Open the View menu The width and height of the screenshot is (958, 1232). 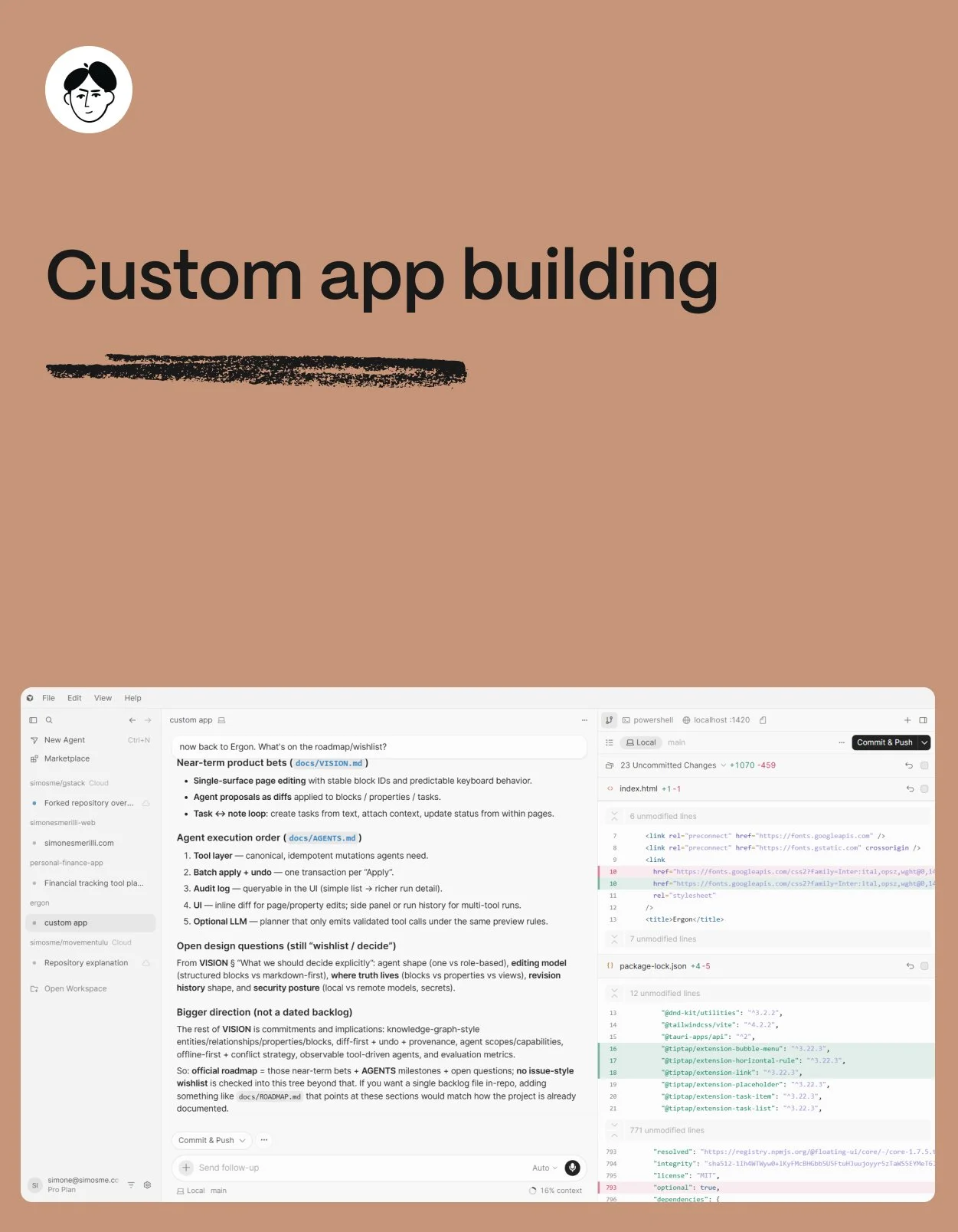(x=103, y=698)
